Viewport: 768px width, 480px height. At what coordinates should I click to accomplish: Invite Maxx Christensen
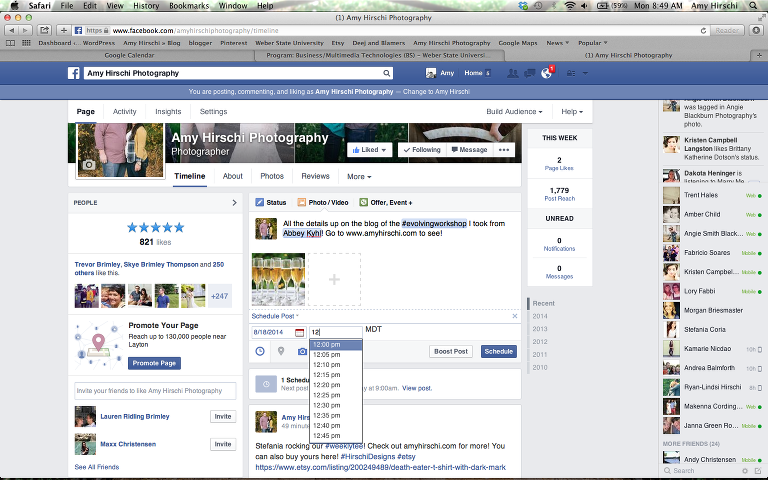223,444
